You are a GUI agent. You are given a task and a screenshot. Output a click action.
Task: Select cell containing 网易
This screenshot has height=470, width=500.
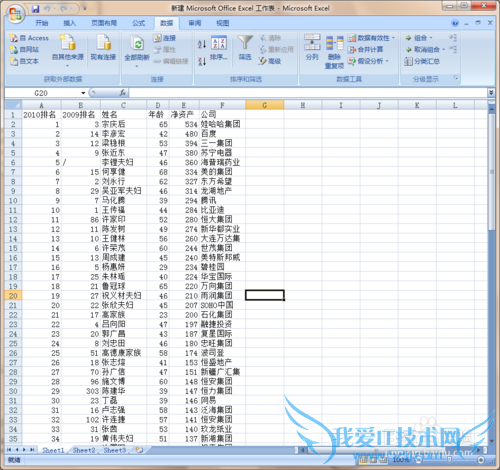coord(222,400)
